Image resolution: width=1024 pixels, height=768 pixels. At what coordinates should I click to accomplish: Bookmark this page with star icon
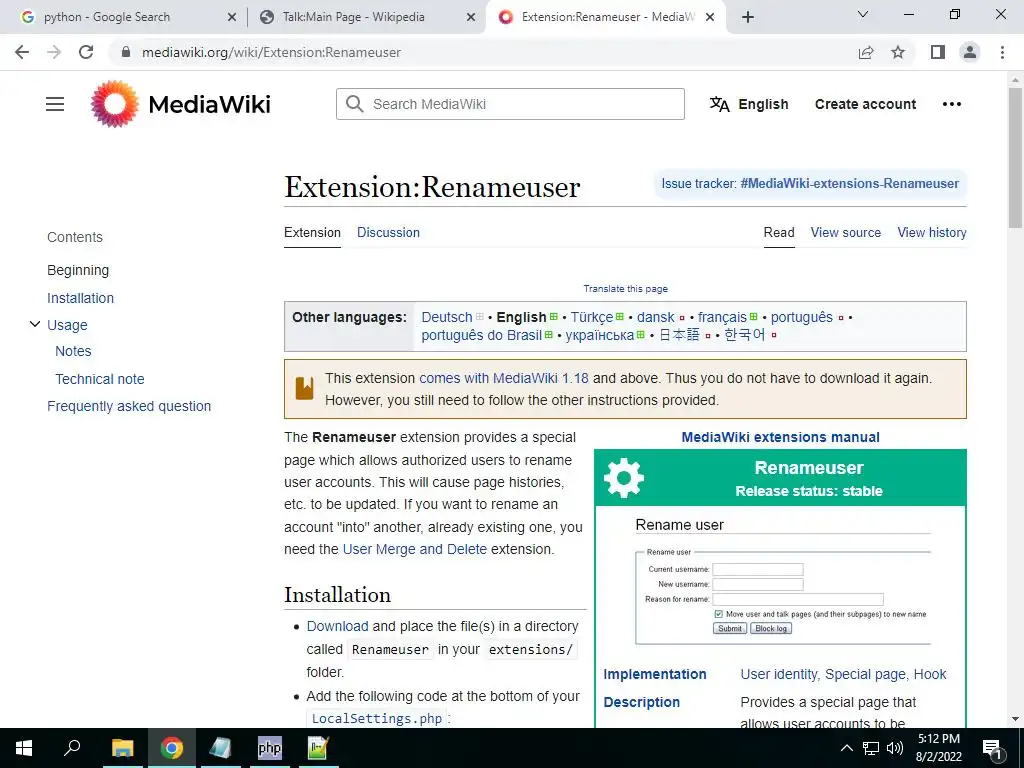pyautogui.click(x=898, y=52)
